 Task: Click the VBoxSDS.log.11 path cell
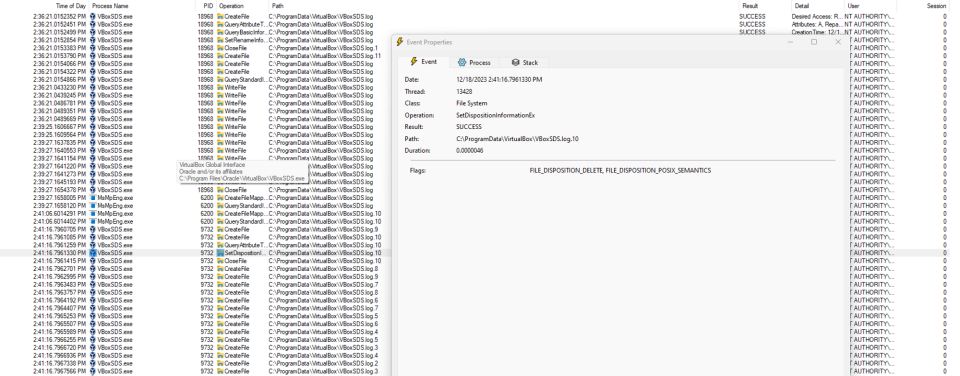click(325, 56)
